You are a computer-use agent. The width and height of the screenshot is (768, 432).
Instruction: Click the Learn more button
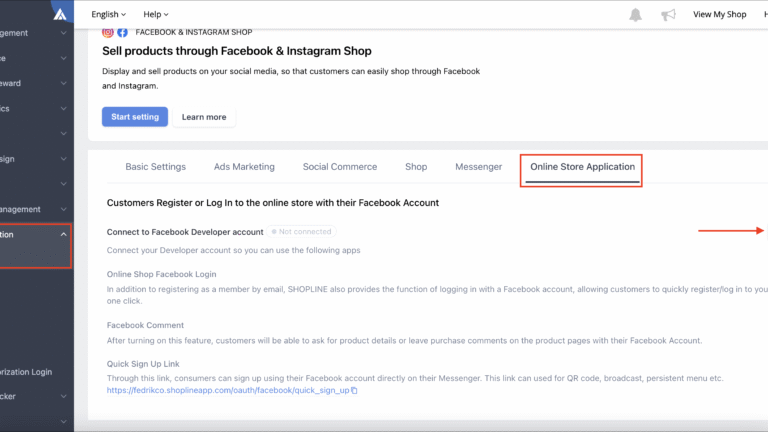point(204,117)
